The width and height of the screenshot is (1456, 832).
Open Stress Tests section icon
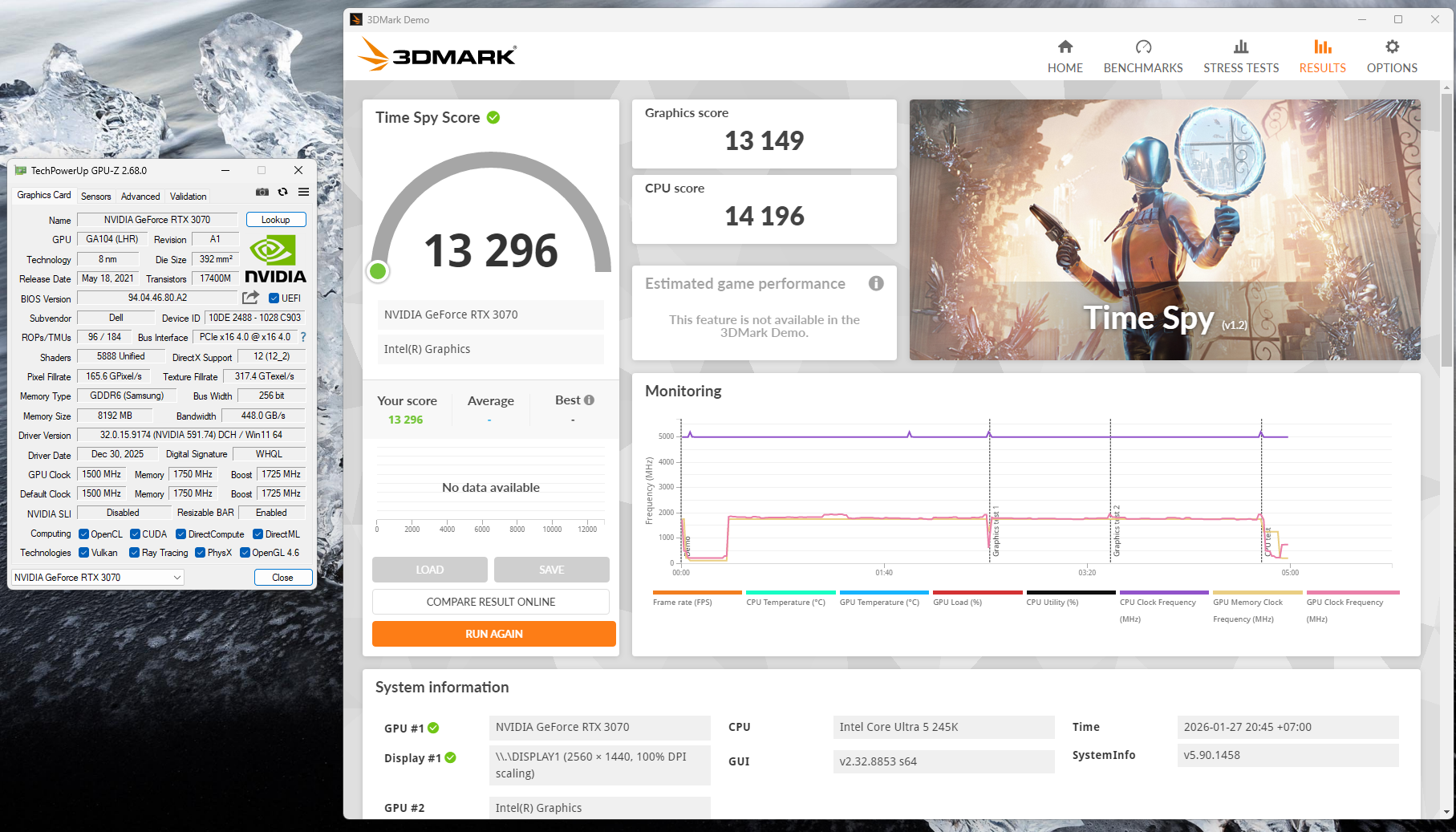[x=1240, y=47]
